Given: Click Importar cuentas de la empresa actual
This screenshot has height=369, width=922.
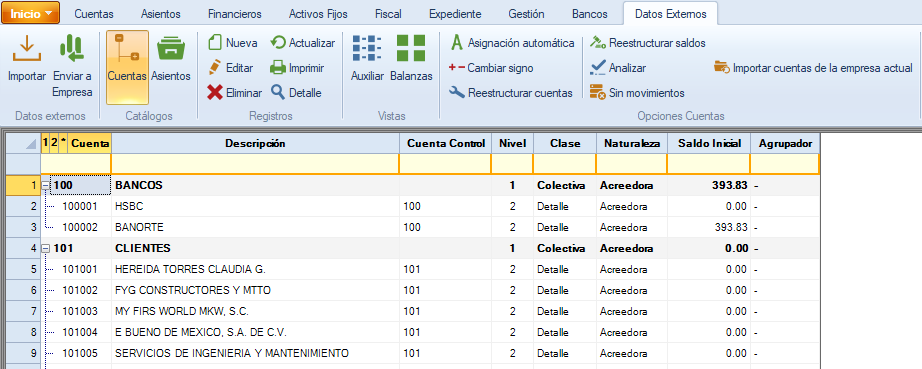Looking at the screenshot, I should [813, 68].
